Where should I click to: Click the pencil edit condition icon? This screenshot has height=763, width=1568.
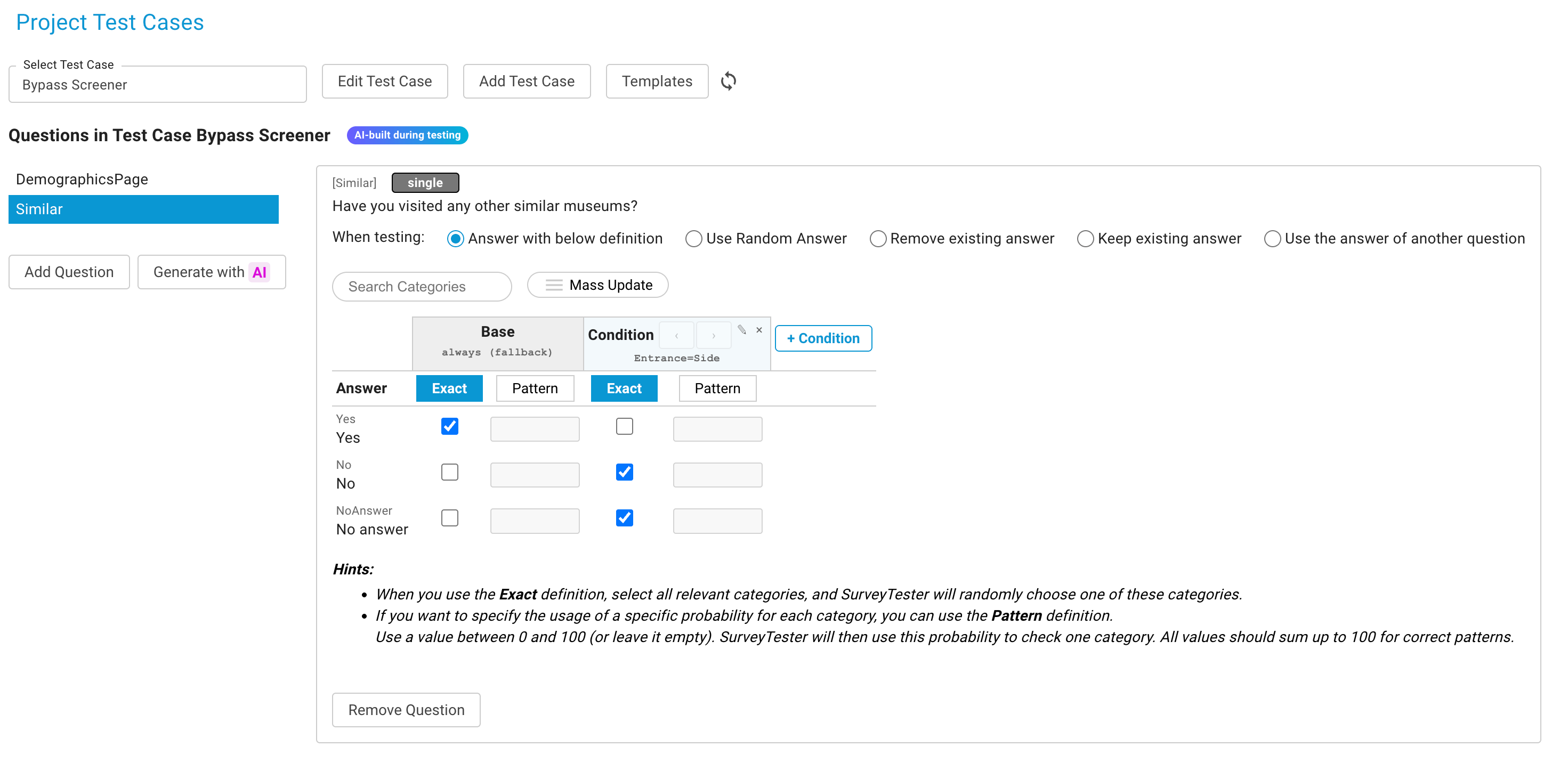(741, 330)
